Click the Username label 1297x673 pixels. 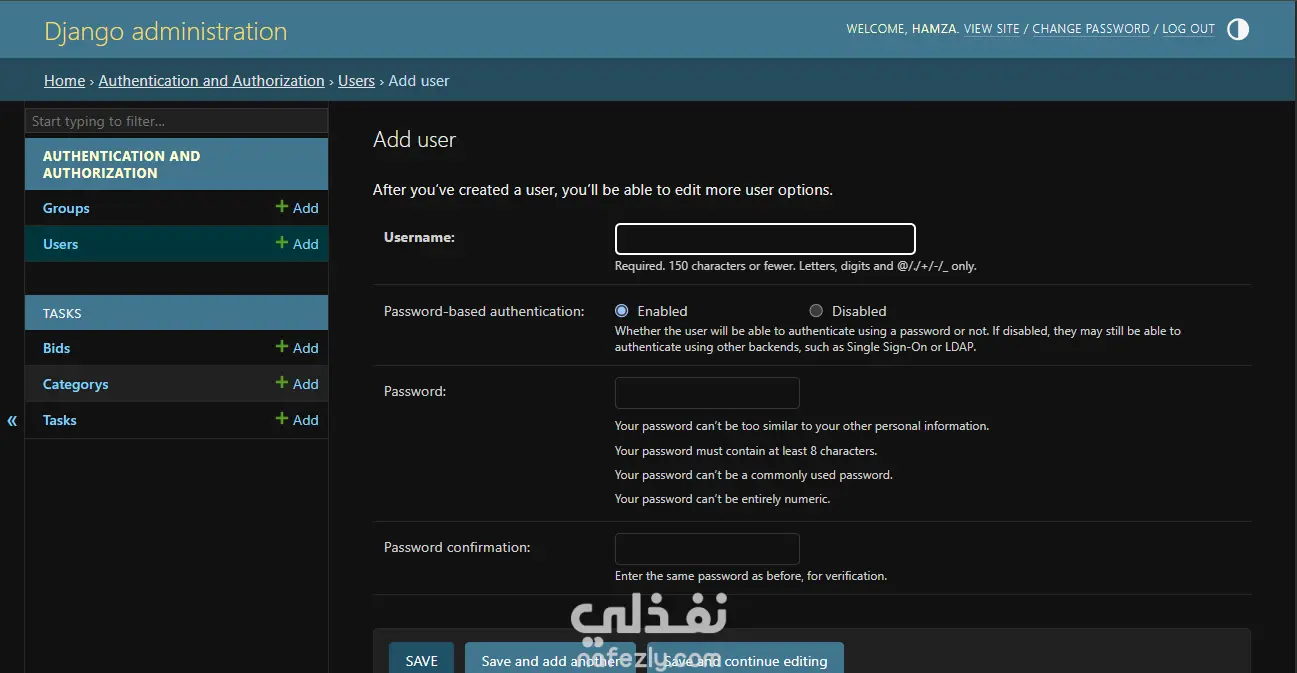coord(419,237)
